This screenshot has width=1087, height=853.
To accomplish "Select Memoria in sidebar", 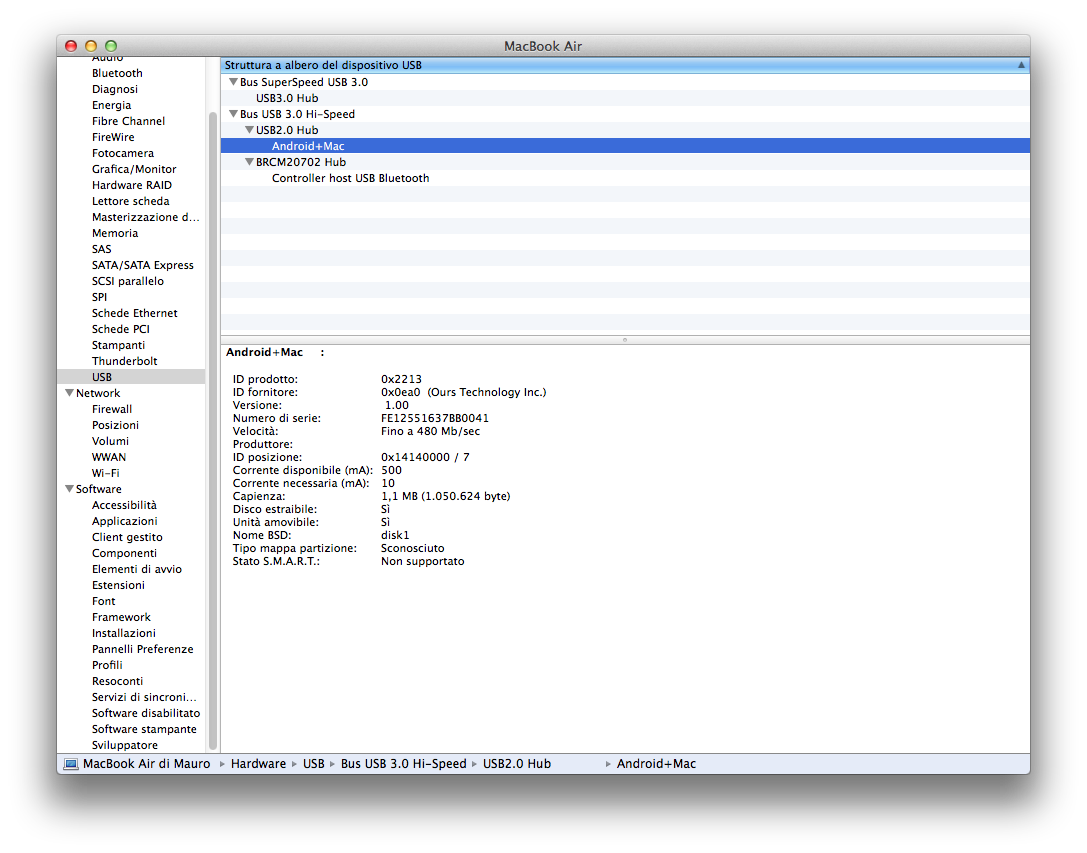I will pyautogui.click(x=114, y=233).
